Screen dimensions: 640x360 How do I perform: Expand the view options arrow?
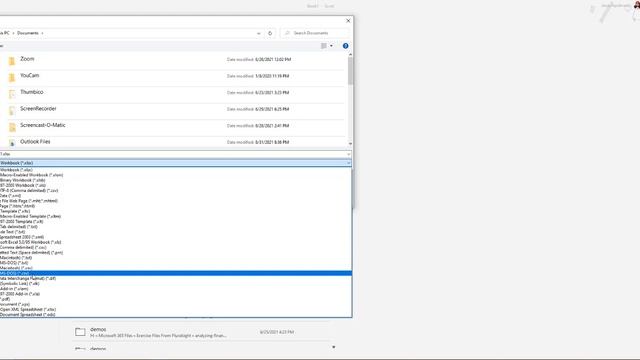click(331, 46)
